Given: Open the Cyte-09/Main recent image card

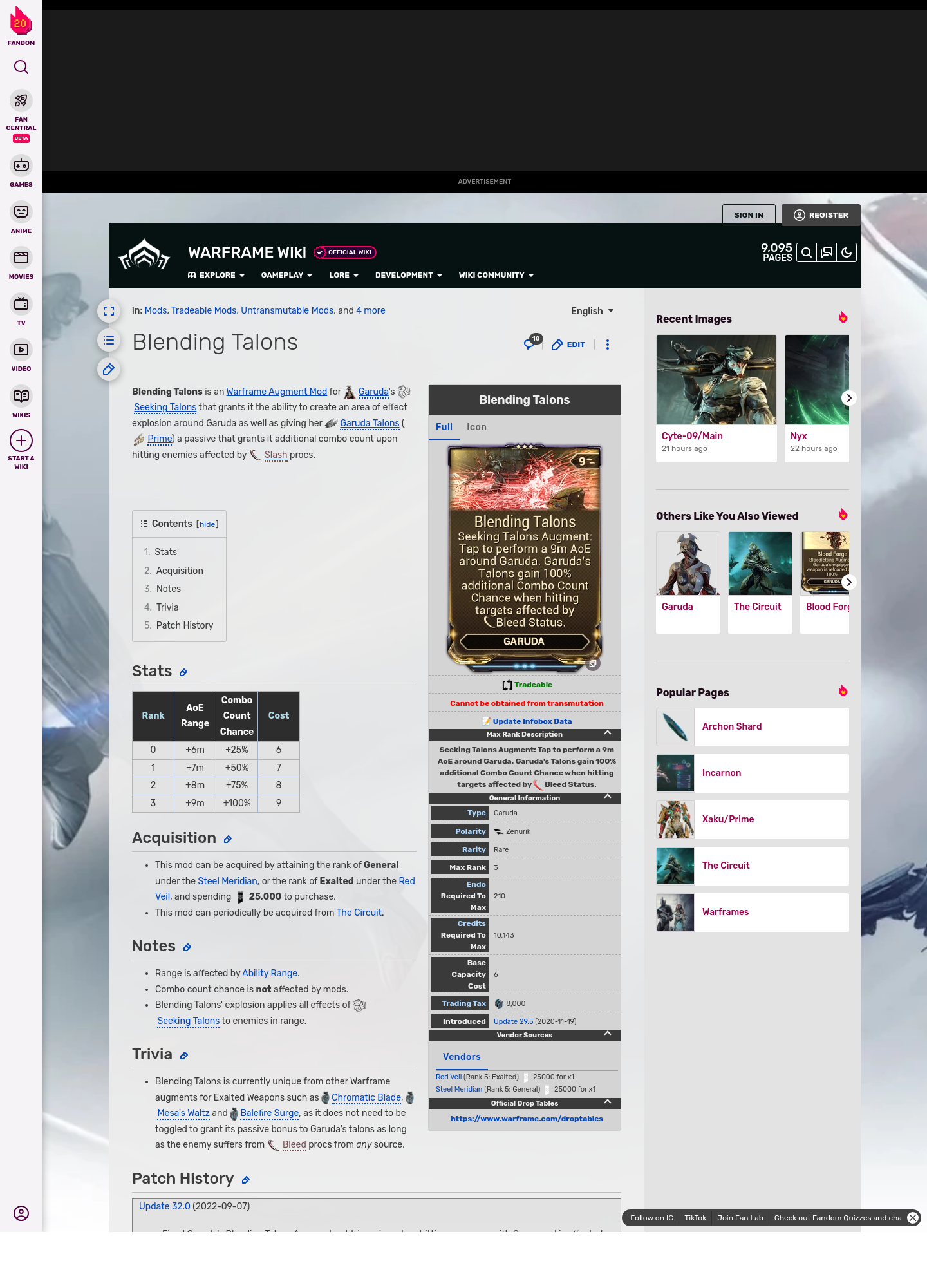Looking at the screenshot, I should (716, 398).
